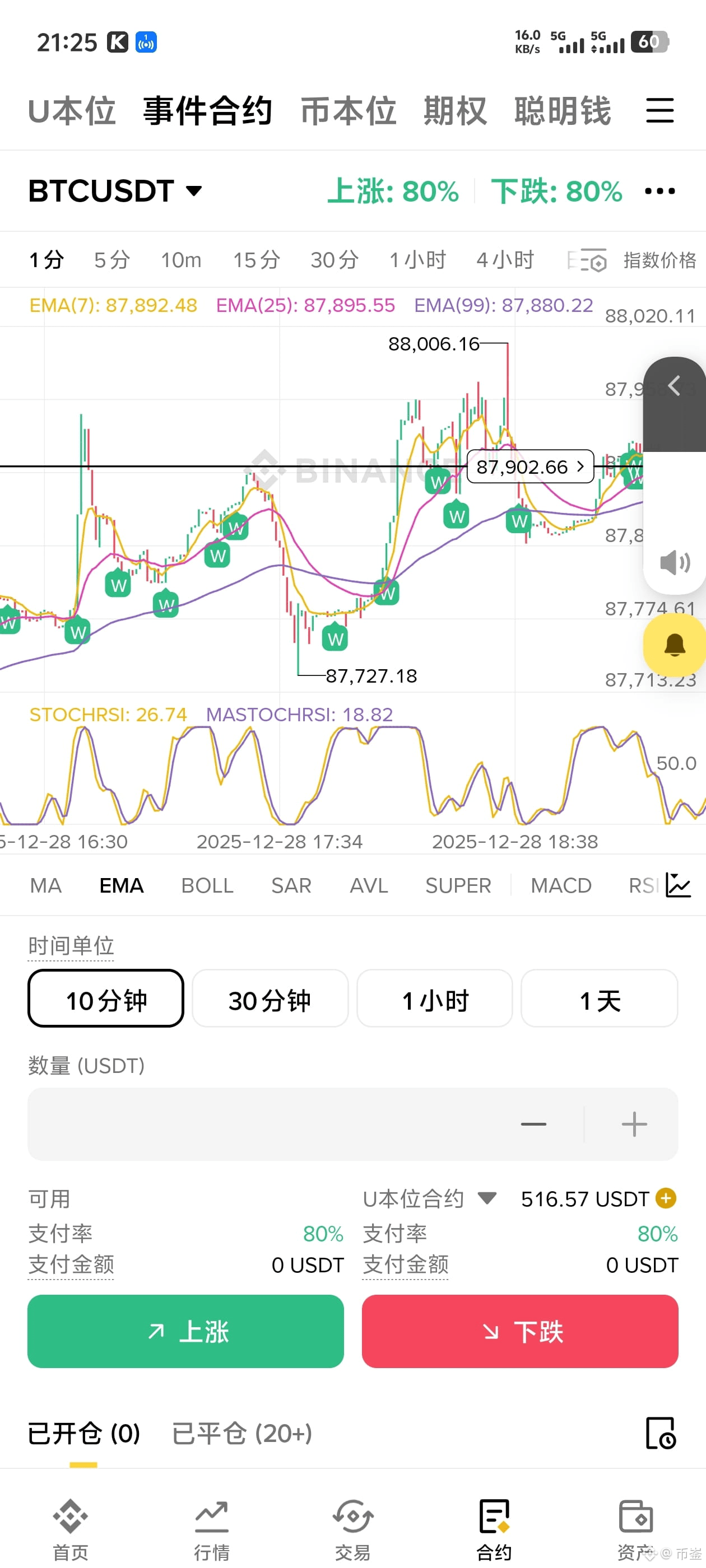Enable the SUPER indicator
Screen dimensions: 706x1568
click(458, 885)
